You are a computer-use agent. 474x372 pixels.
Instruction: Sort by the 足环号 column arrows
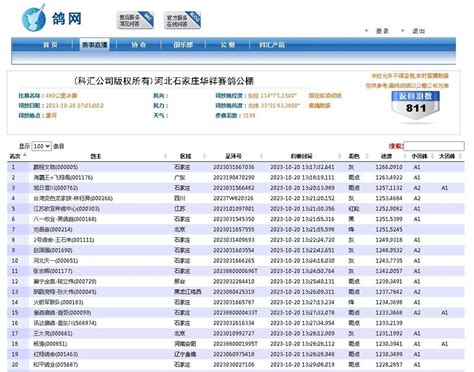click(261, 156)
